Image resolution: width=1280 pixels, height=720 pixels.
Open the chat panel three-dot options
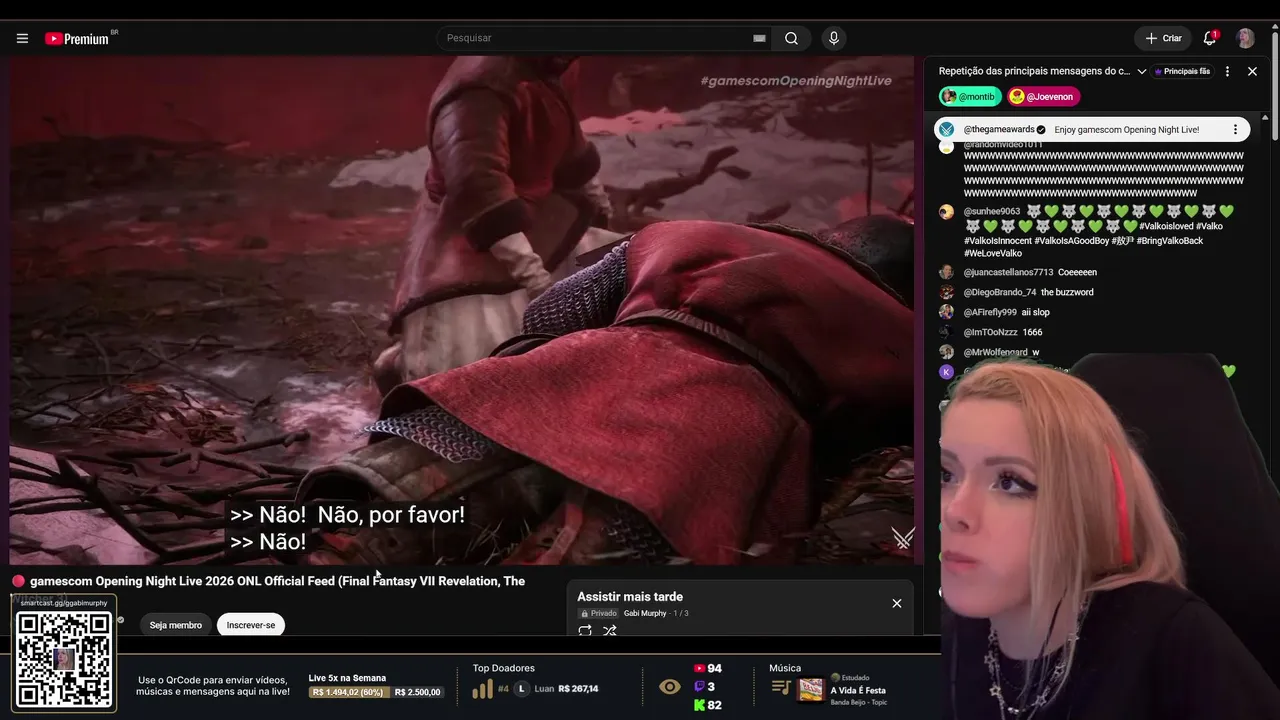tap(1227, 72)
